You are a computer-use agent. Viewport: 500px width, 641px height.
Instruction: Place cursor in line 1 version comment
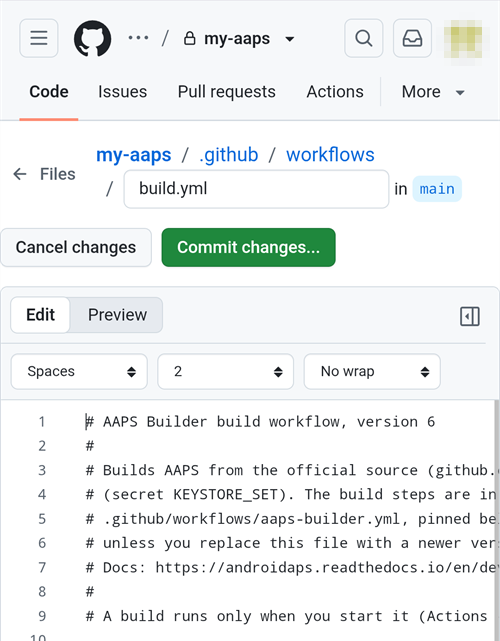[x=260, y=421]
